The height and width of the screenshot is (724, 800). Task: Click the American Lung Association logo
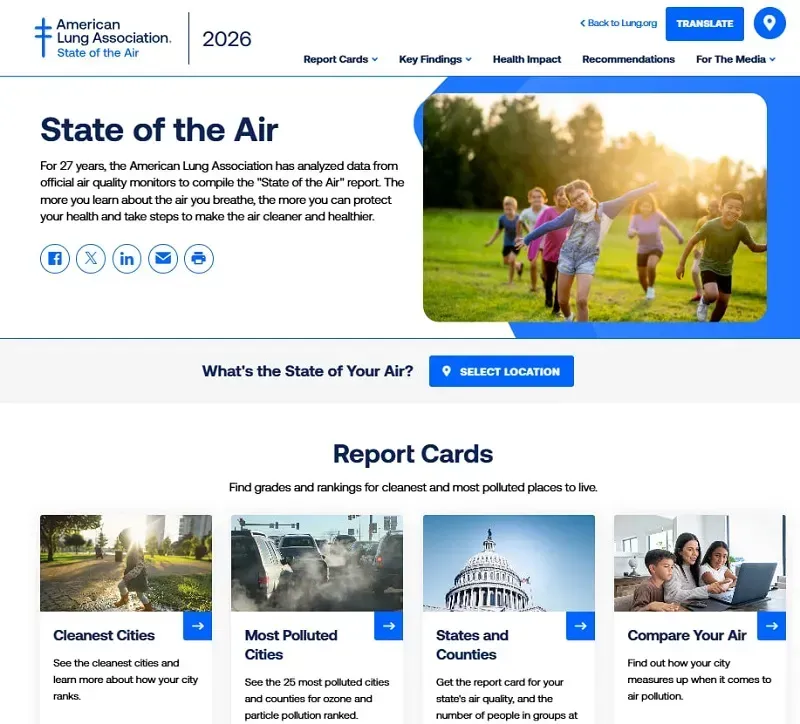tap(102, 38)
